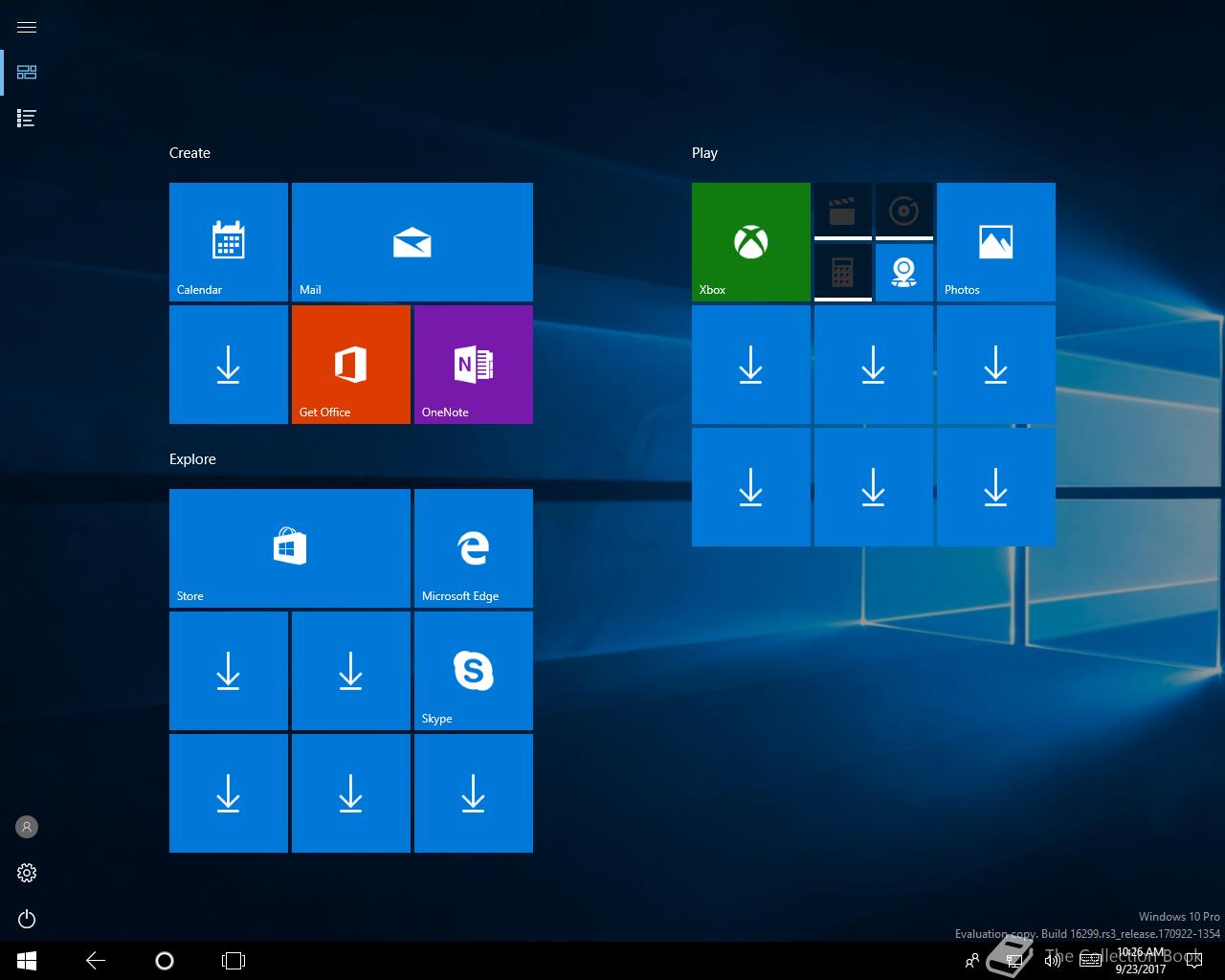Expand the hamburger menu in the sidebar
Viewport: 1225px width, 980px height.
click(27, 27)
